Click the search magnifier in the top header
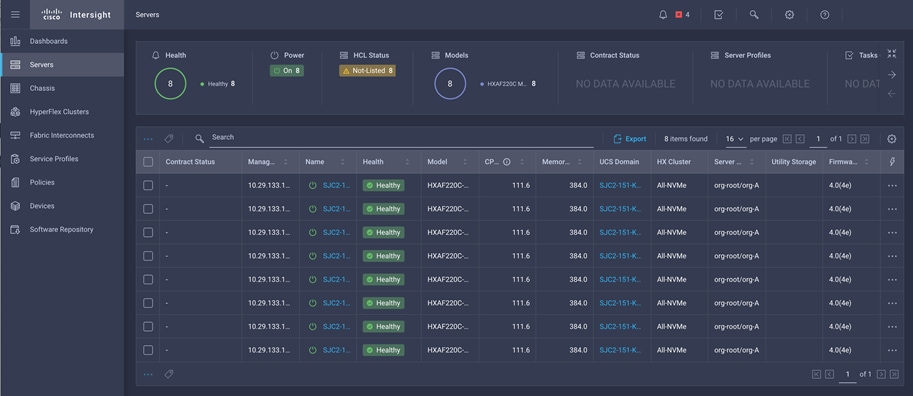The image size is (913, 396). click(x=754, y=15)
